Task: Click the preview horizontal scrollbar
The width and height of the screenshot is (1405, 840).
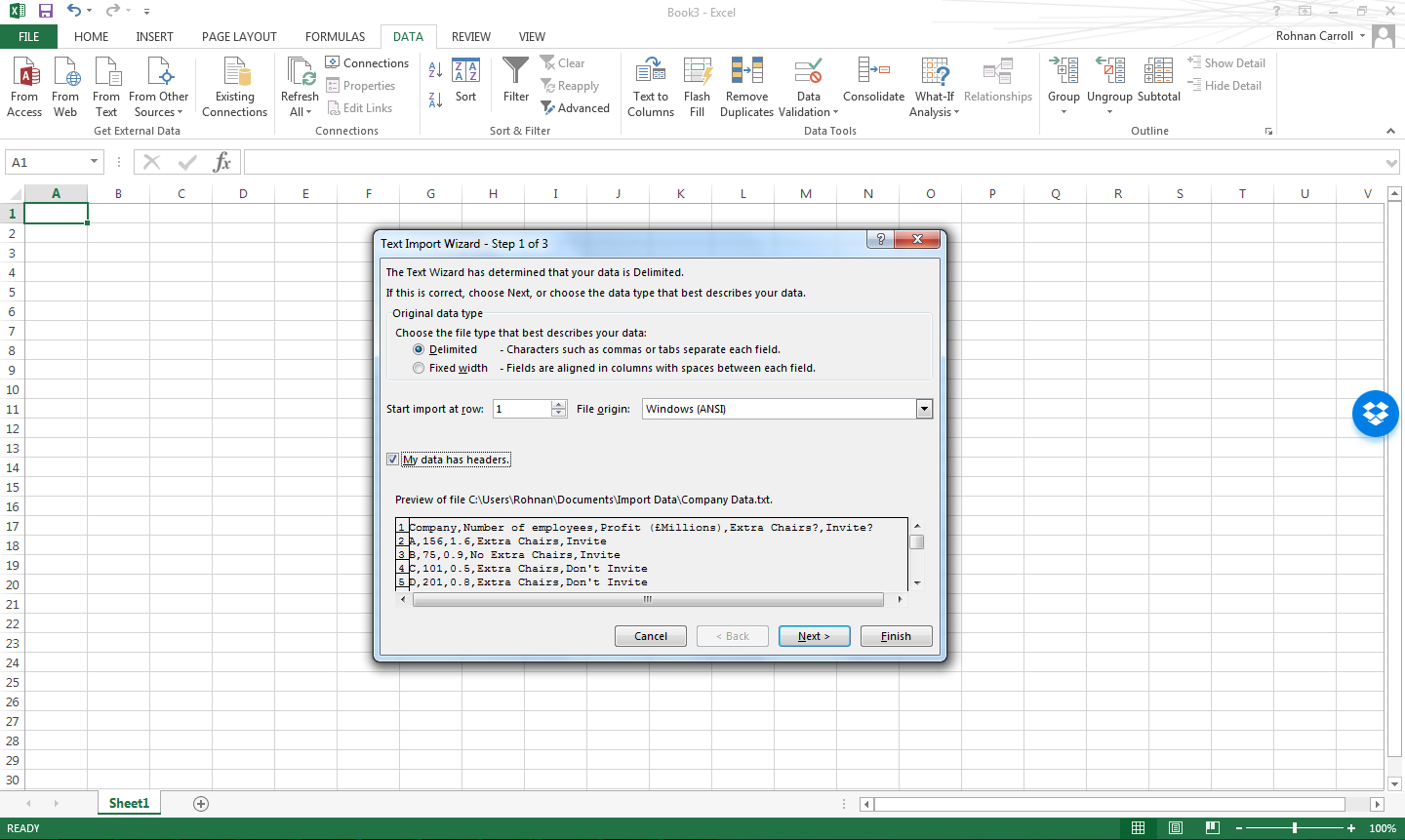Action: pos(647,600)
